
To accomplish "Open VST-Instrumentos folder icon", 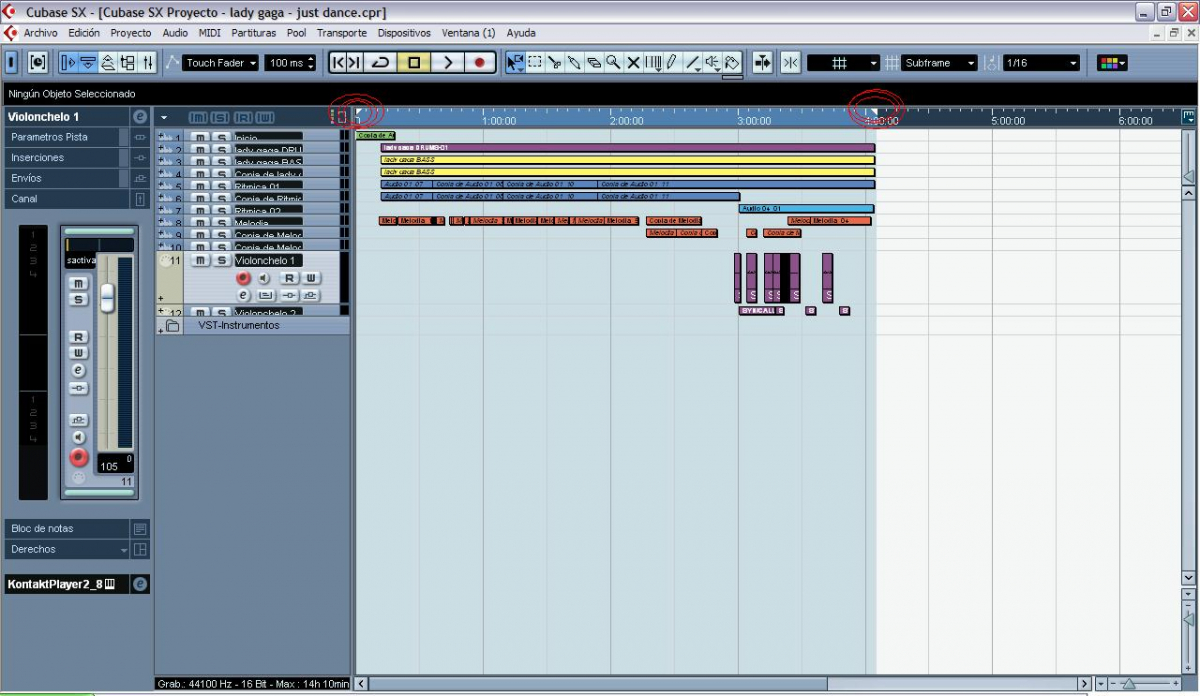I will pos(172,326).
